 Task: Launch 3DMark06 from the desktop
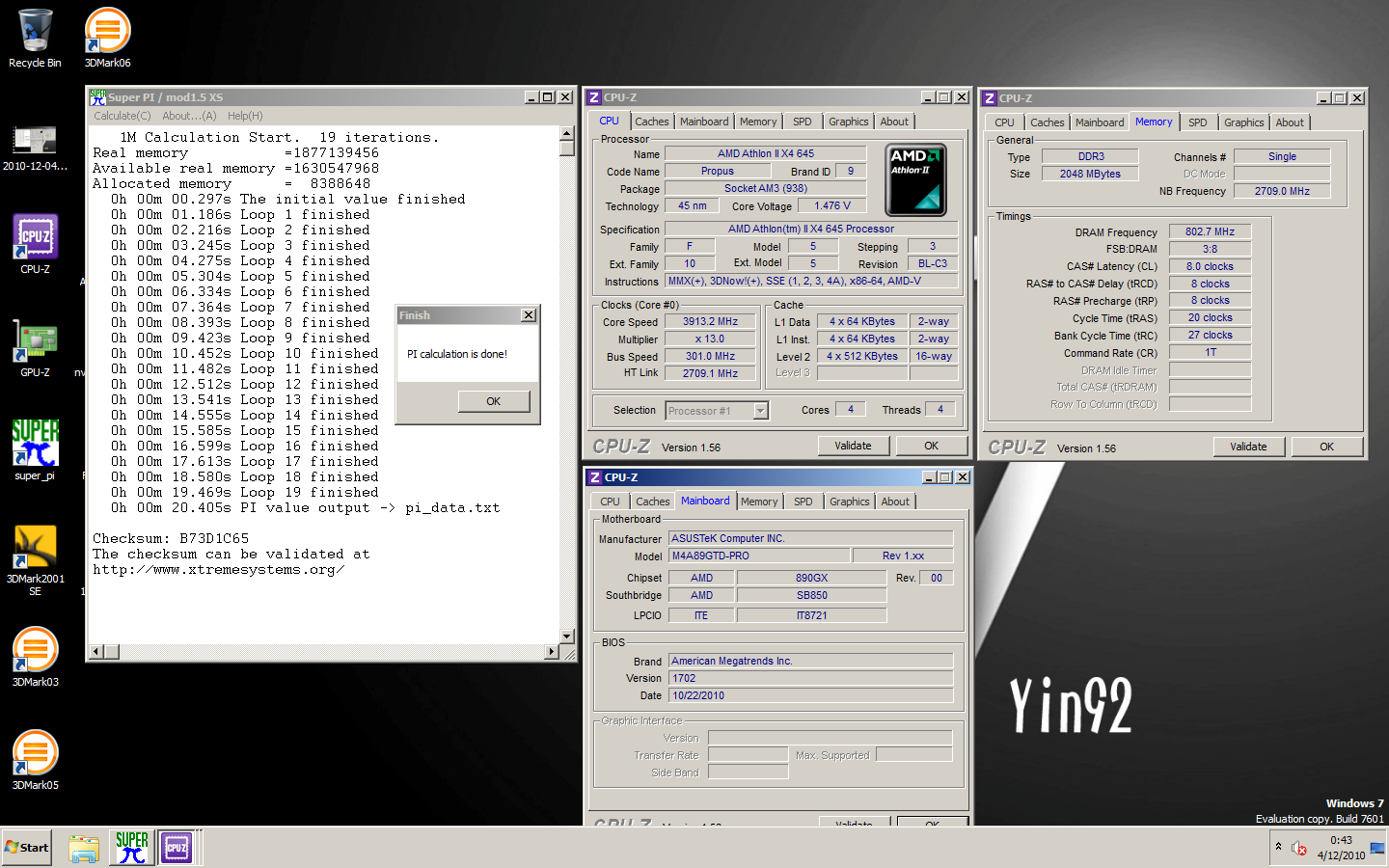click(107, 39)
